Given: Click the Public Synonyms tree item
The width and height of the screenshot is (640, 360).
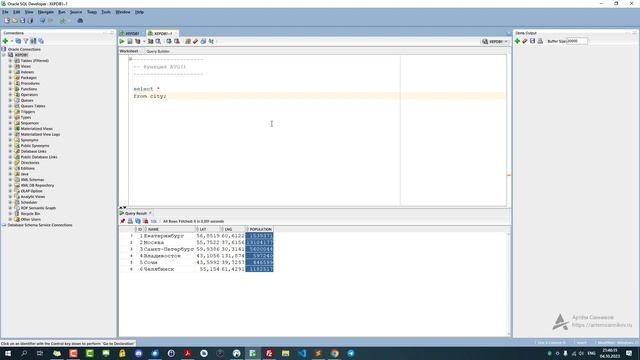Looking at the screenshot, I should click(35, 146).
